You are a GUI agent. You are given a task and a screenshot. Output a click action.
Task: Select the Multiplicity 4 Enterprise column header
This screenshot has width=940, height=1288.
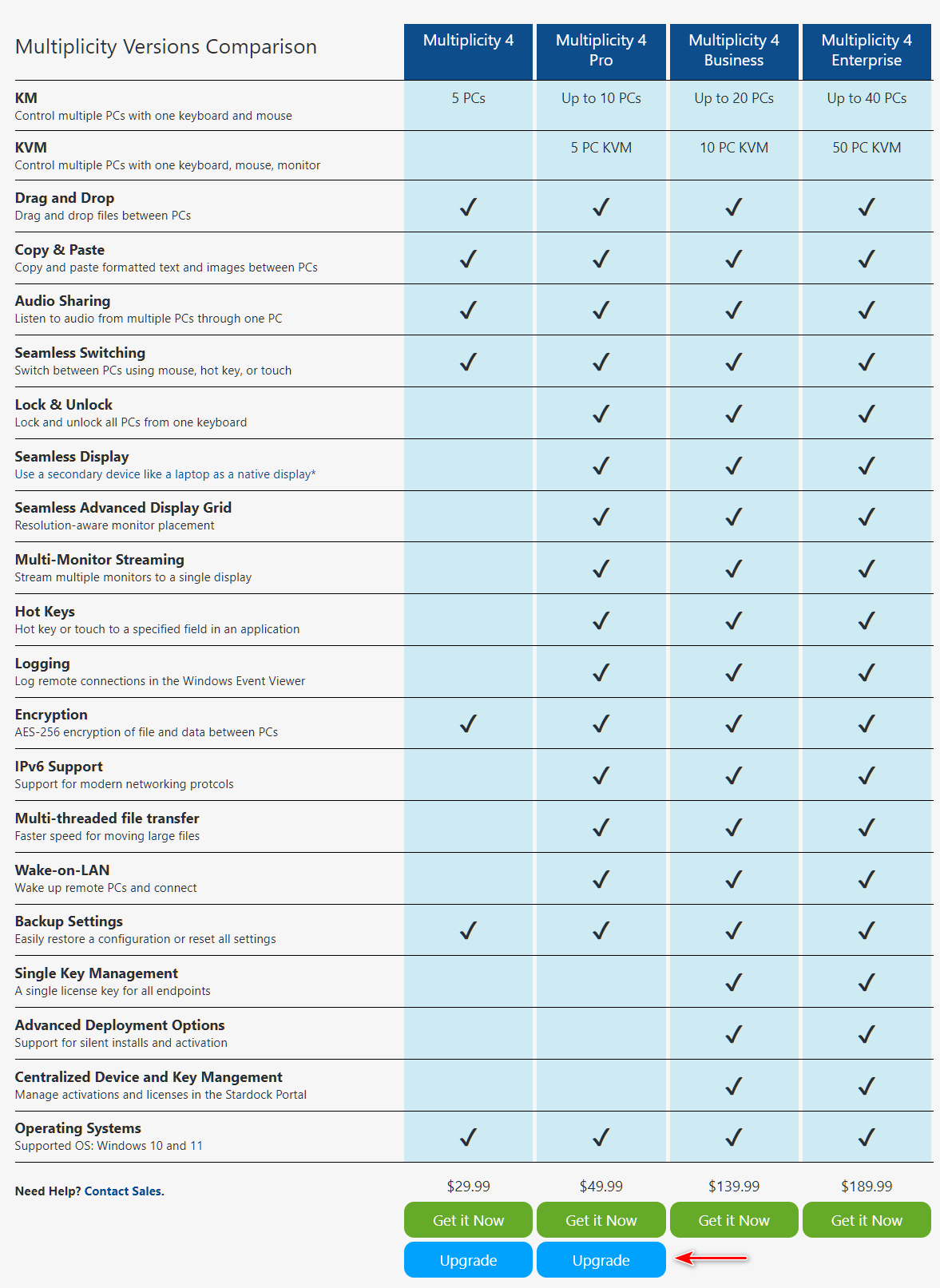click(x=867, y=51)
